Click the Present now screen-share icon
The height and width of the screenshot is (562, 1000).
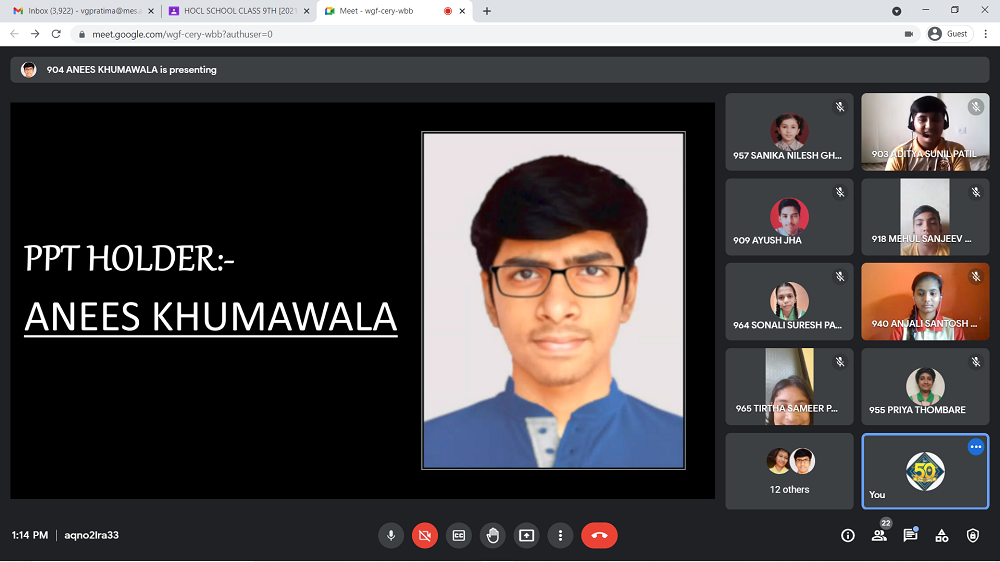527,535
